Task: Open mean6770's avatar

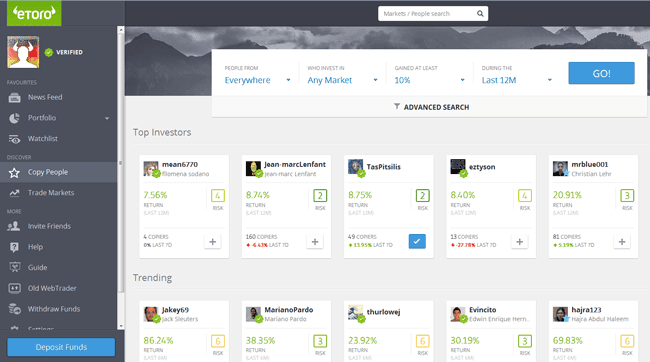Action: [151, 169]
